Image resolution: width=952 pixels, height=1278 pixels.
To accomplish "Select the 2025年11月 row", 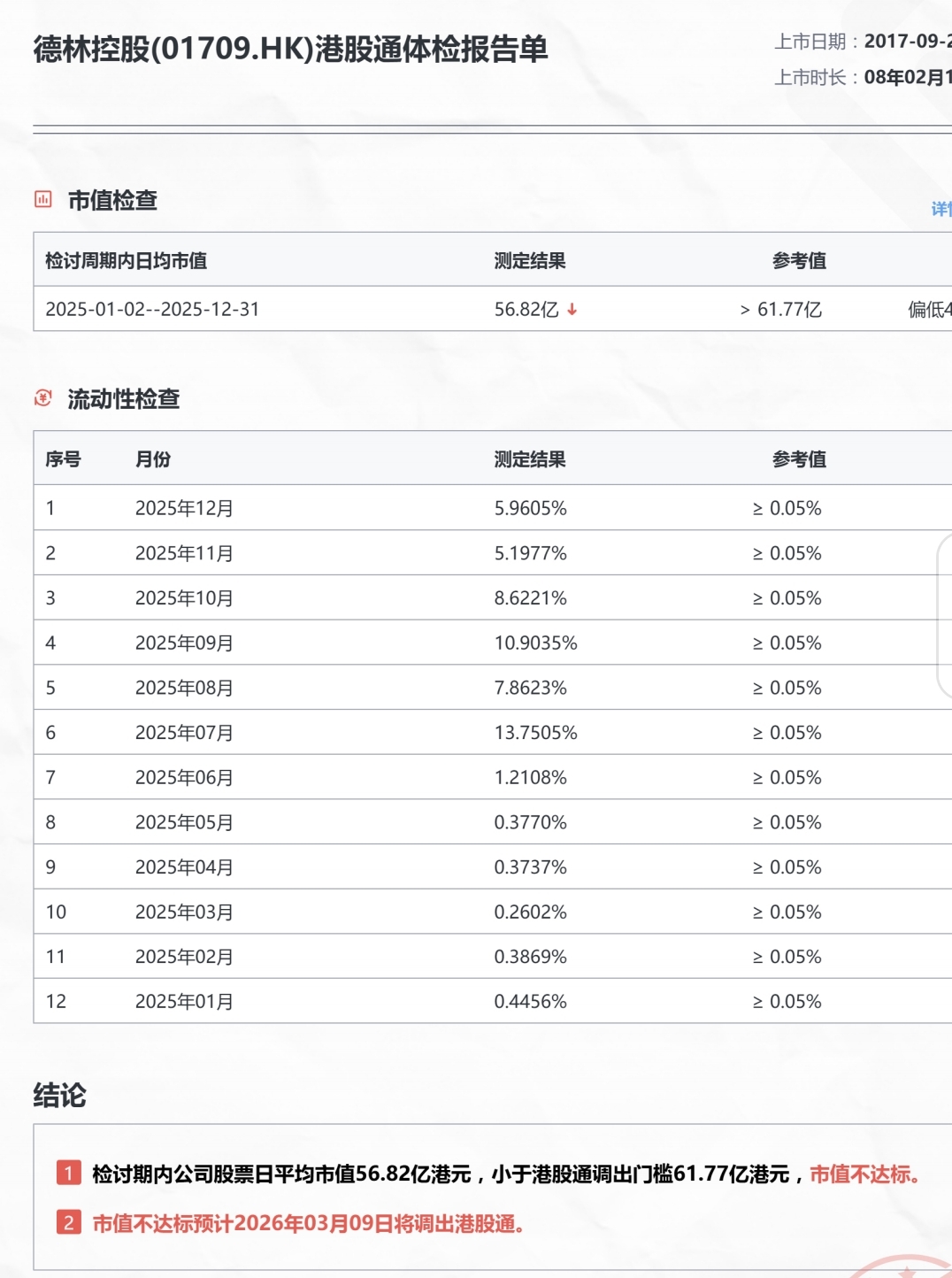I will coord(493,553).
